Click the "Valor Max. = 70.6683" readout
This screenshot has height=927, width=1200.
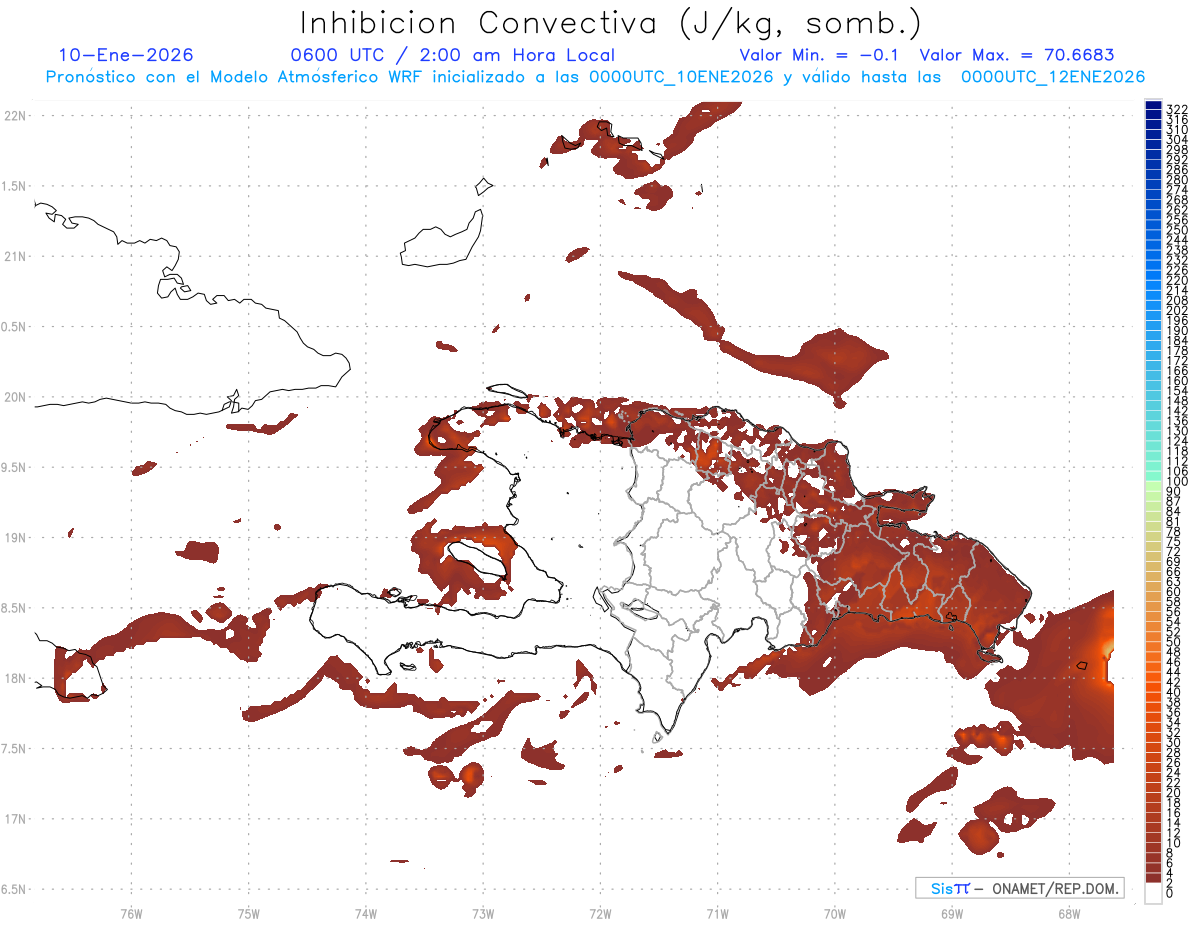1017,55
